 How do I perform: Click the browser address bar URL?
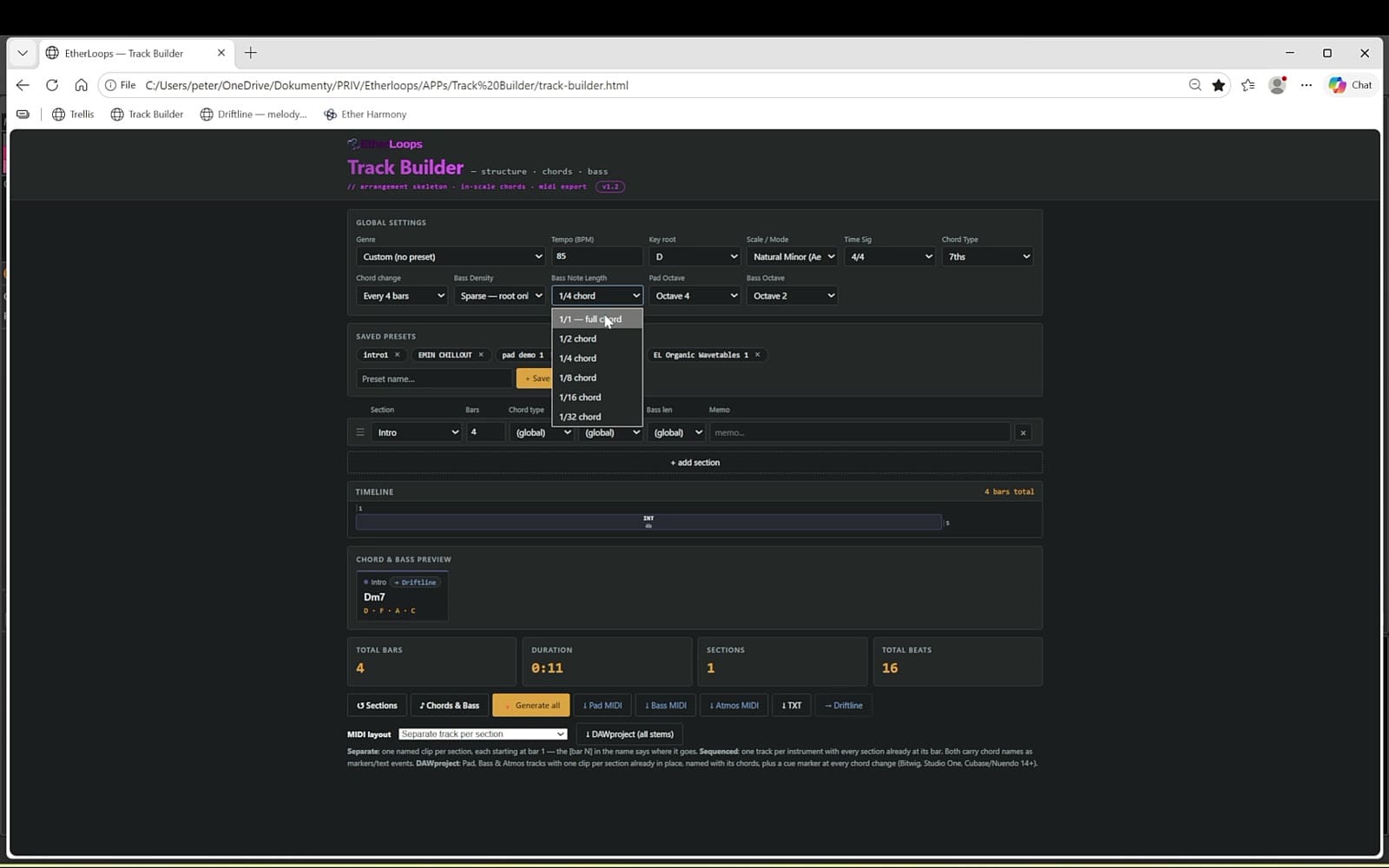click(x=386, y=85)
